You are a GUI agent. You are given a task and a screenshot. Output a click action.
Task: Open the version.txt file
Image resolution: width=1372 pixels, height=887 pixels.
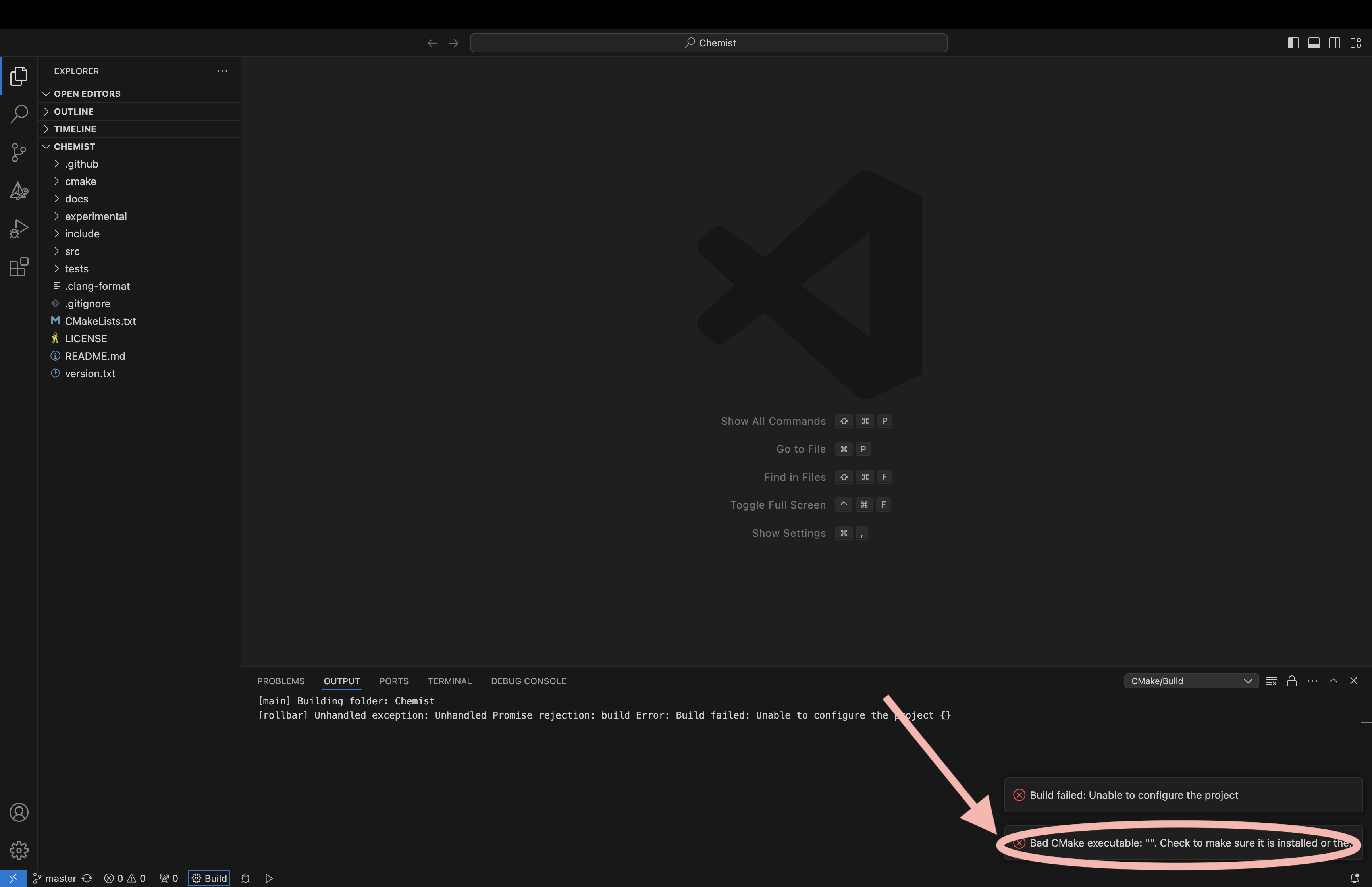point(139,374)
